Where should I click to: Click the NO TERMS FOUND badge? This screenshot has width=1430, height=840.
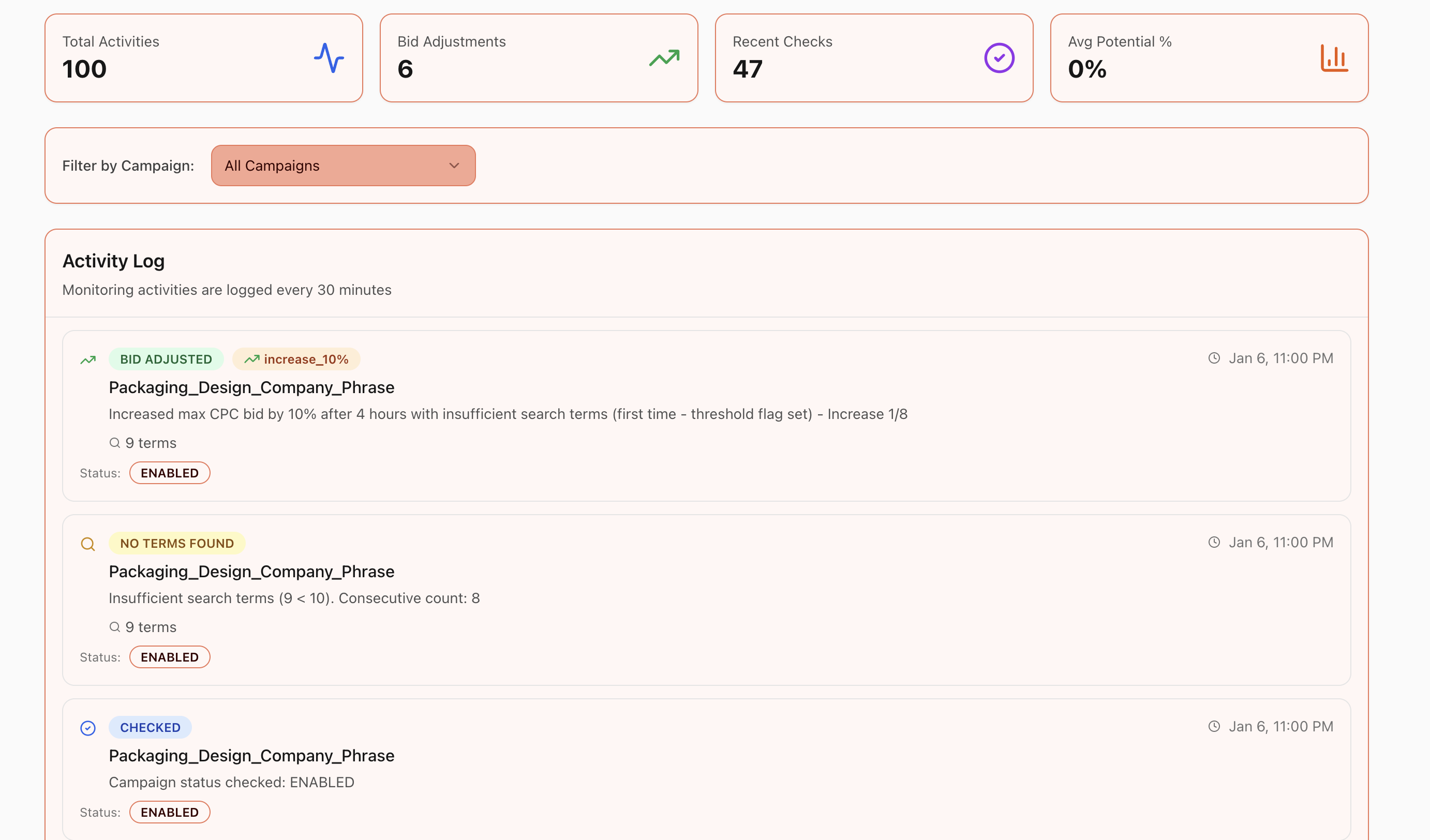[176, 544]
